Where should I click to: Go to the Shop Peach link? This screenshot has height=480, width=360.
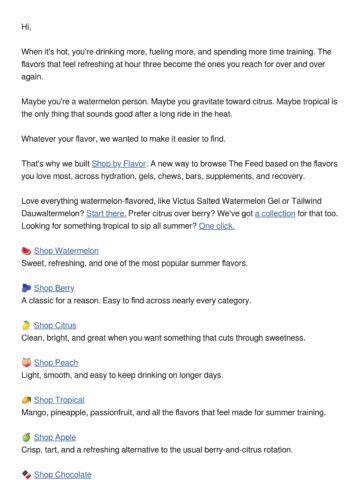point(56,363)
